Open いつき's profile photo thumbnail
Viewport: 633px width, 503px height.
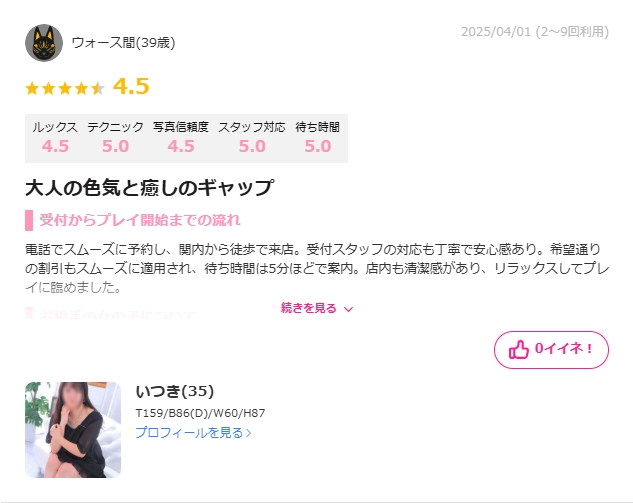tap(73, 430)
